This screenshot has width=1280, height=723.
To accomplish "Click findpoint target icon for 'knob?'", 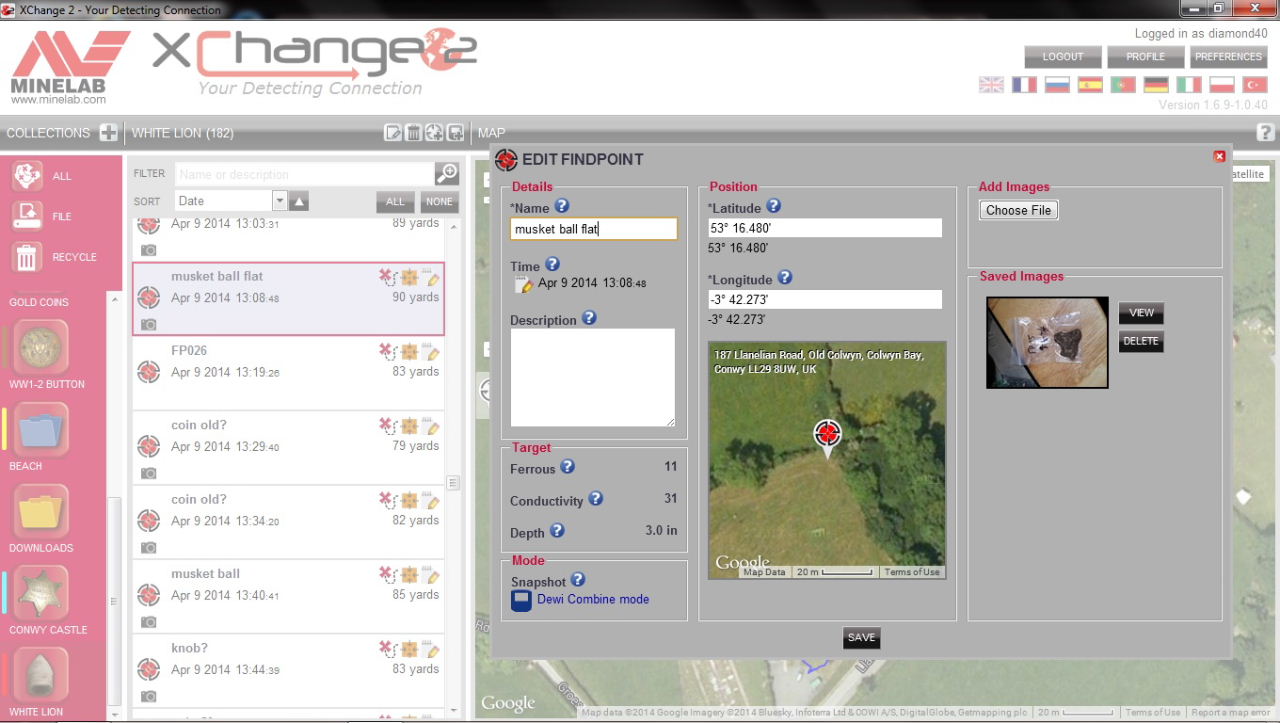I will pos(149,669).
